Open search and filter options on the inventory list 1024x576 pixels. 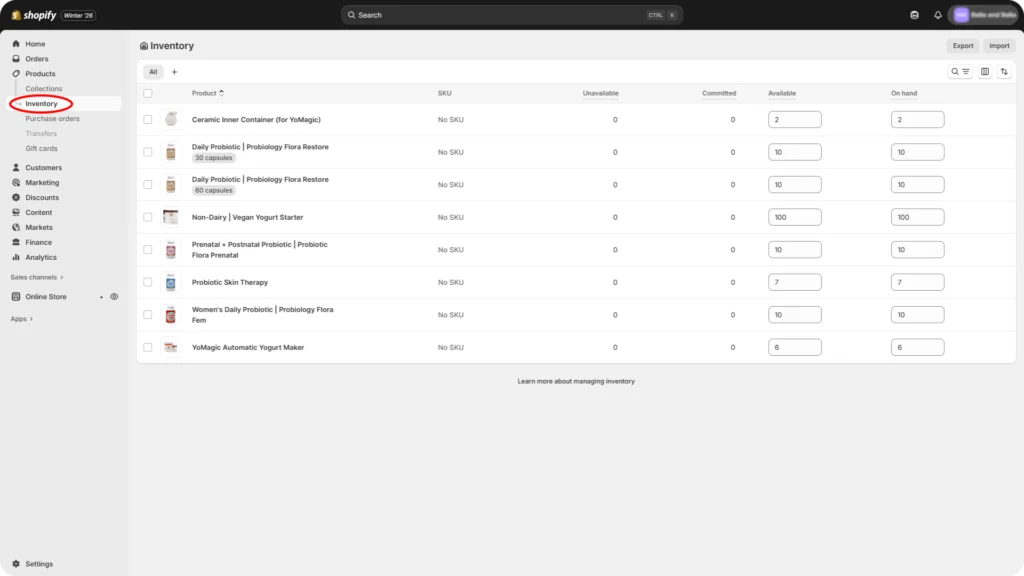[x=958, y=71]
